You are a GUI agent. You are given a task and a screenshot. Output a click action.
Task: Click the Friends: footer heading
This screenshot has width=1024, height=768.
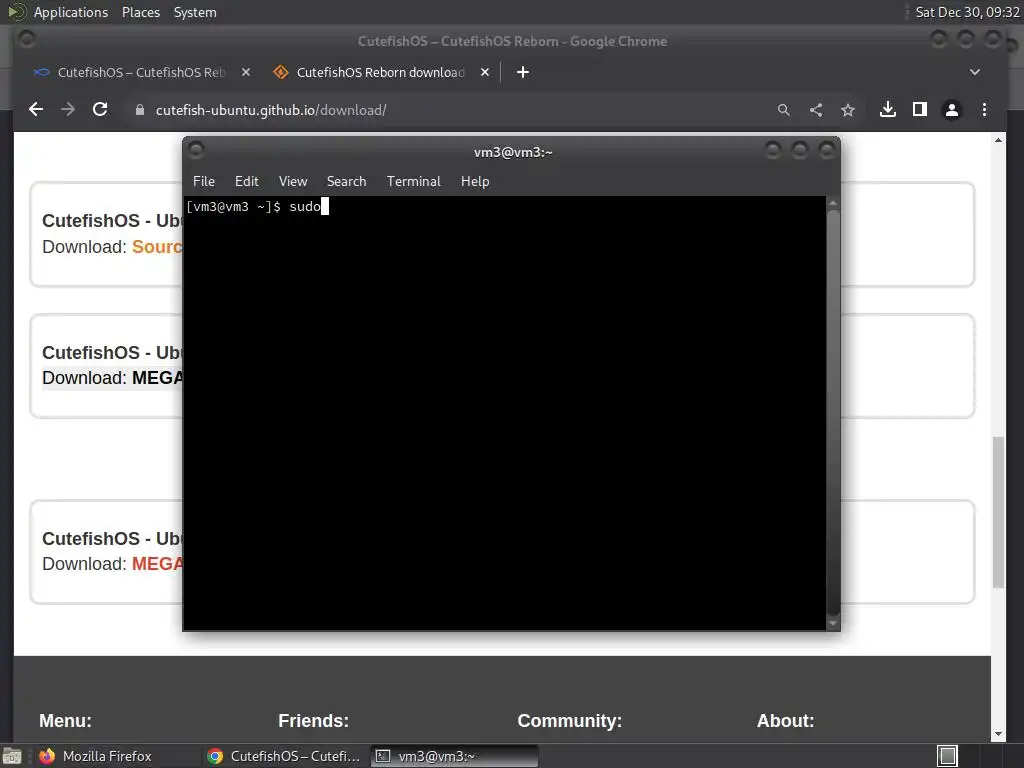click(313, 720)
